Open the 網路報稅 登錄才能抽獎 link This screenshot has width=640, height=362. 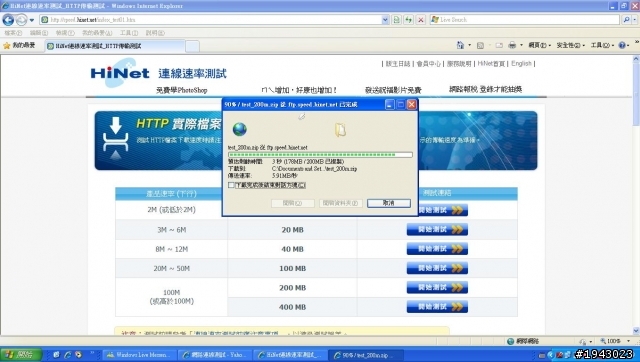485,89
